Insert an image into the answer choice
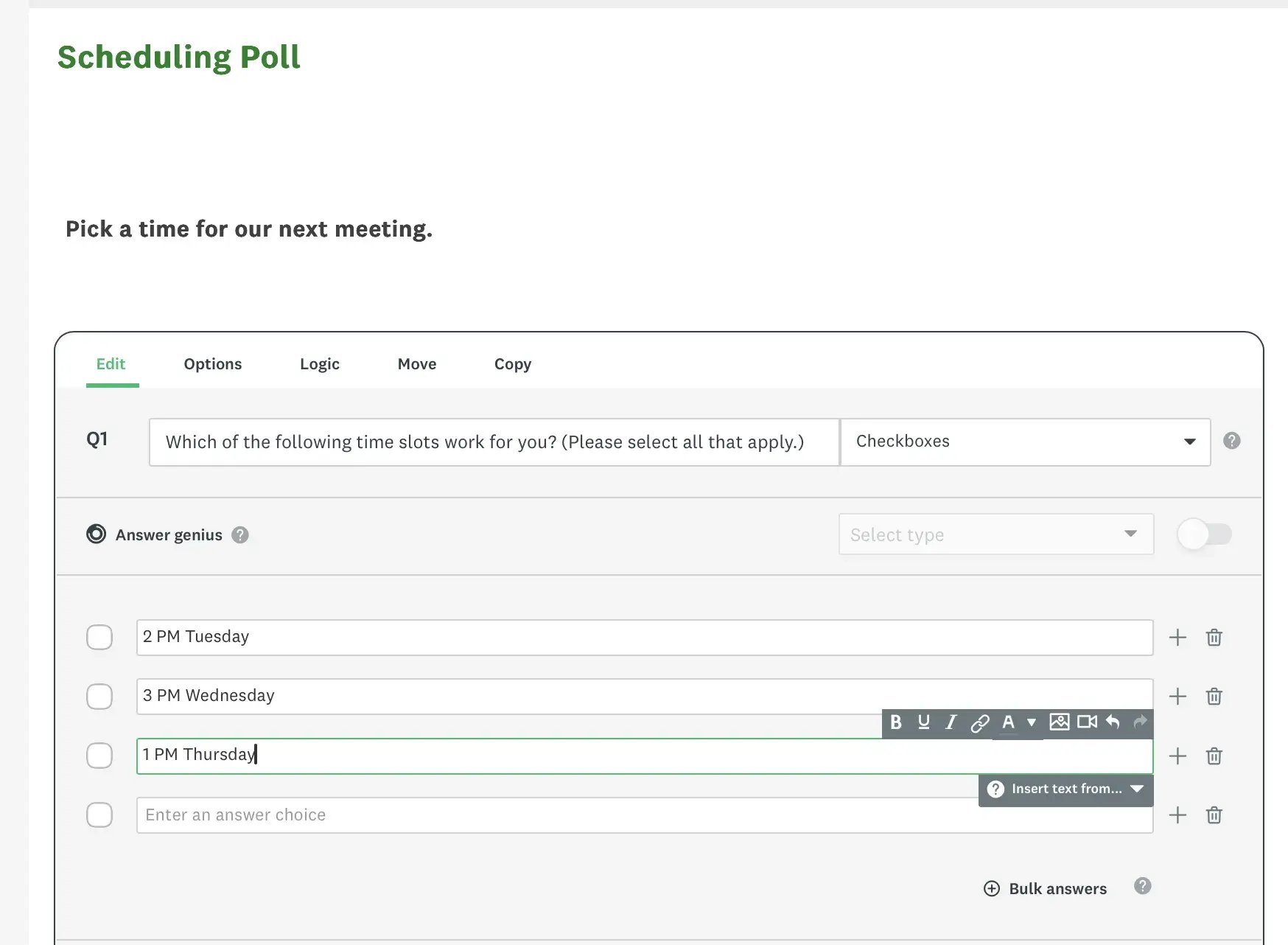The image size is (1288, 945). [x=1060, y=723]
